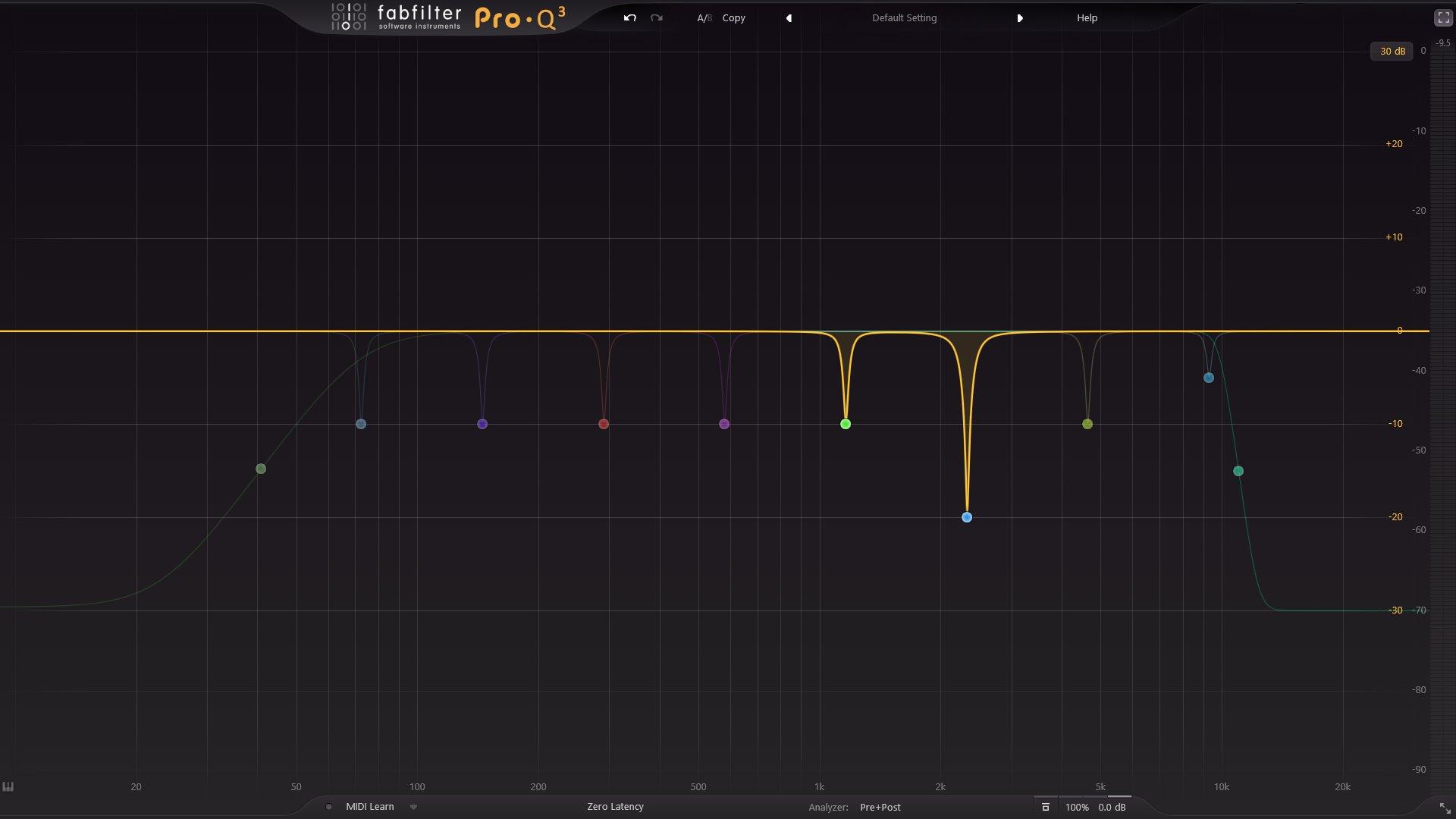Show piano keyboard display icon
This screenshot has width=1456, height=819.
tap(8, 786)
